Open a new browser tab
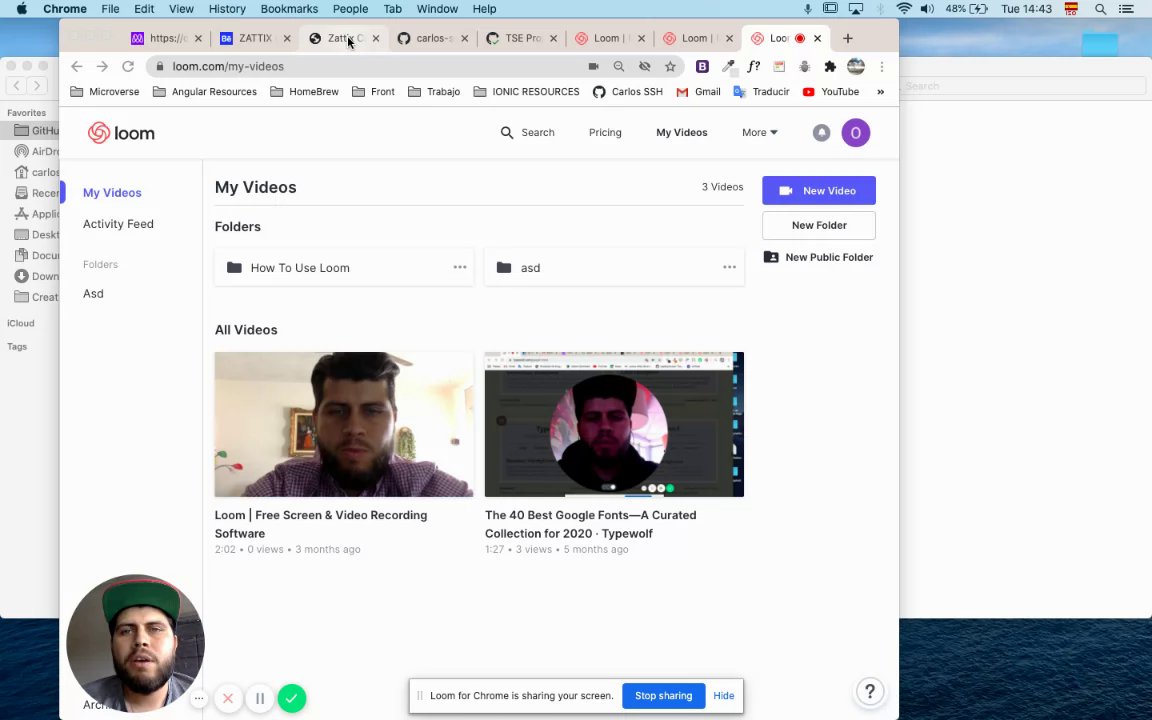1152x720 pixels. pyautogui.click(x=848, y=38)
